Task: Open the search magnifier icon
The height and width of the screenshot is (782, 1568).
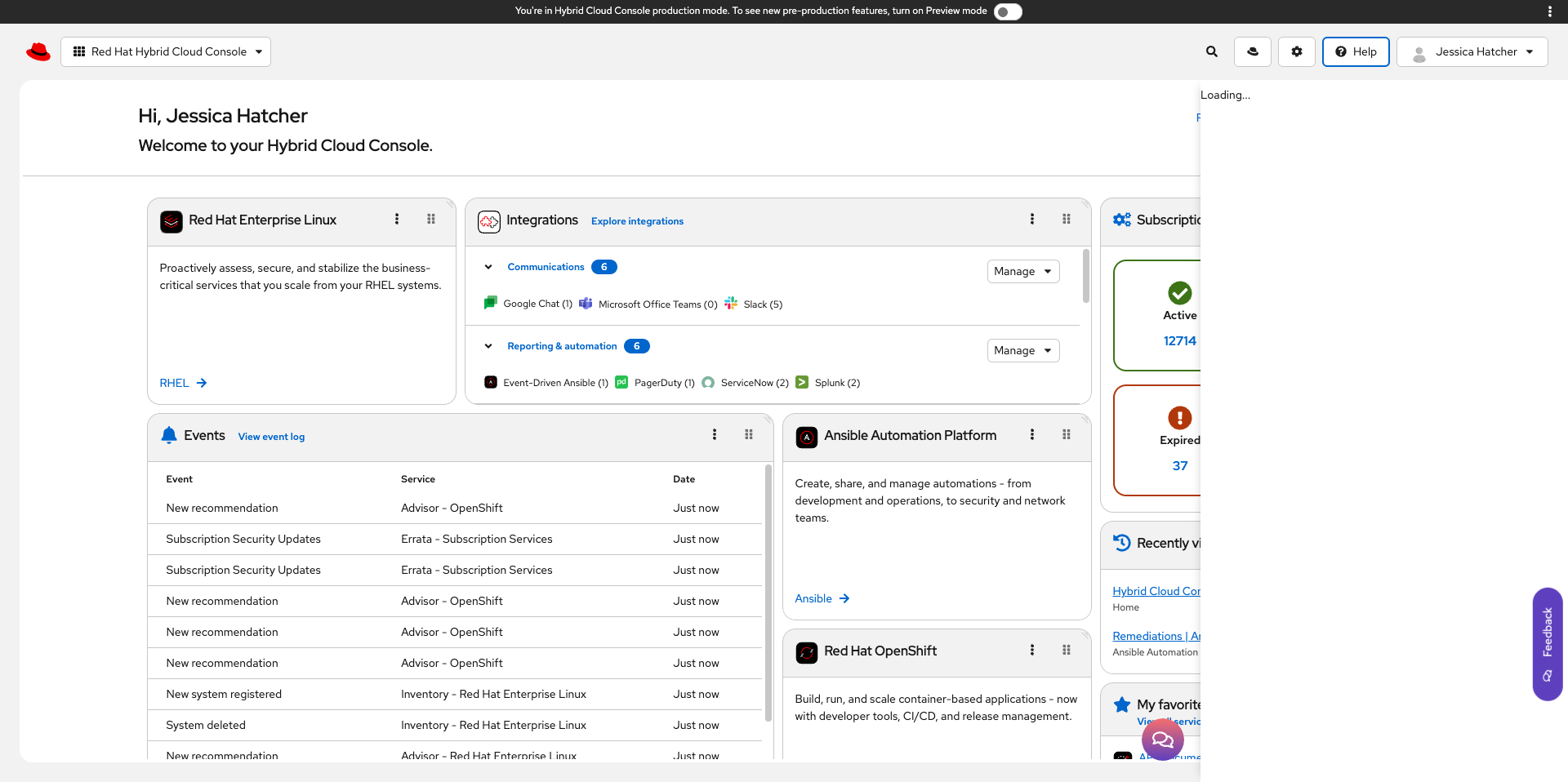Action: 1212,51
